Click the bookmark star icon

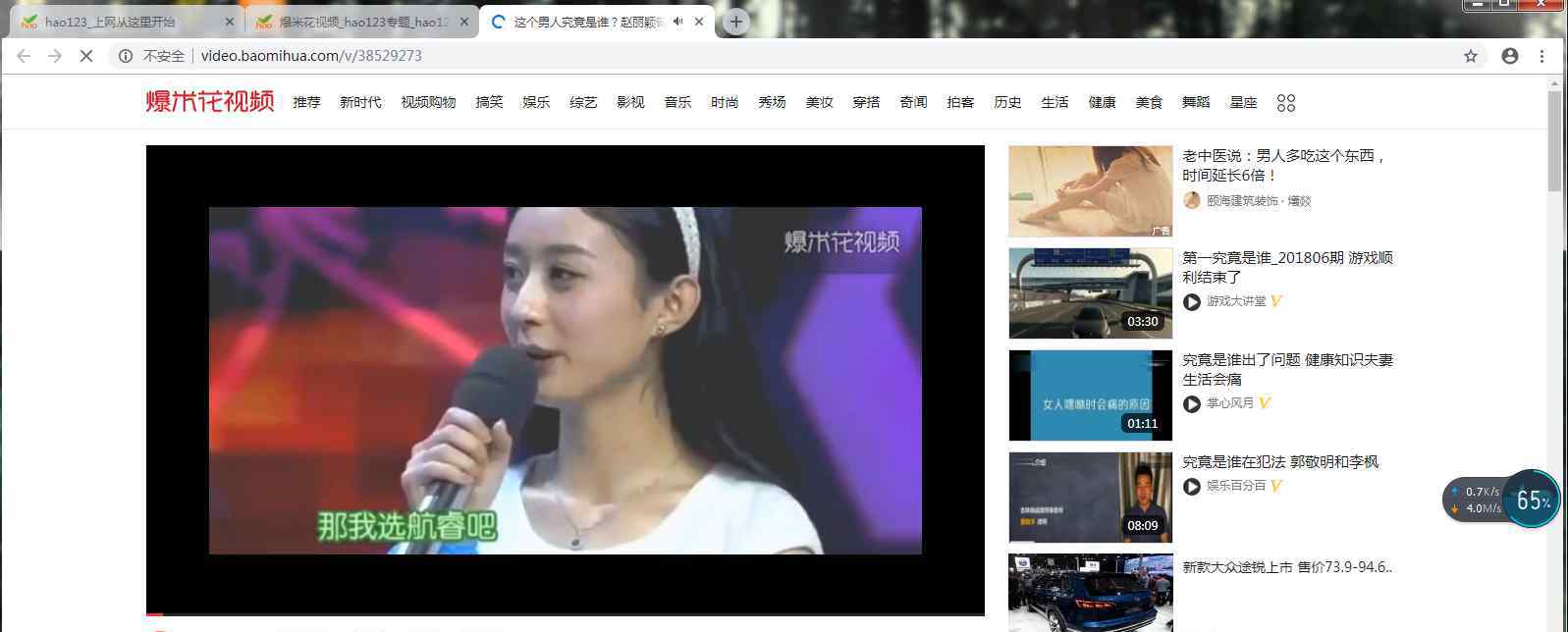tap(1470, 56)
